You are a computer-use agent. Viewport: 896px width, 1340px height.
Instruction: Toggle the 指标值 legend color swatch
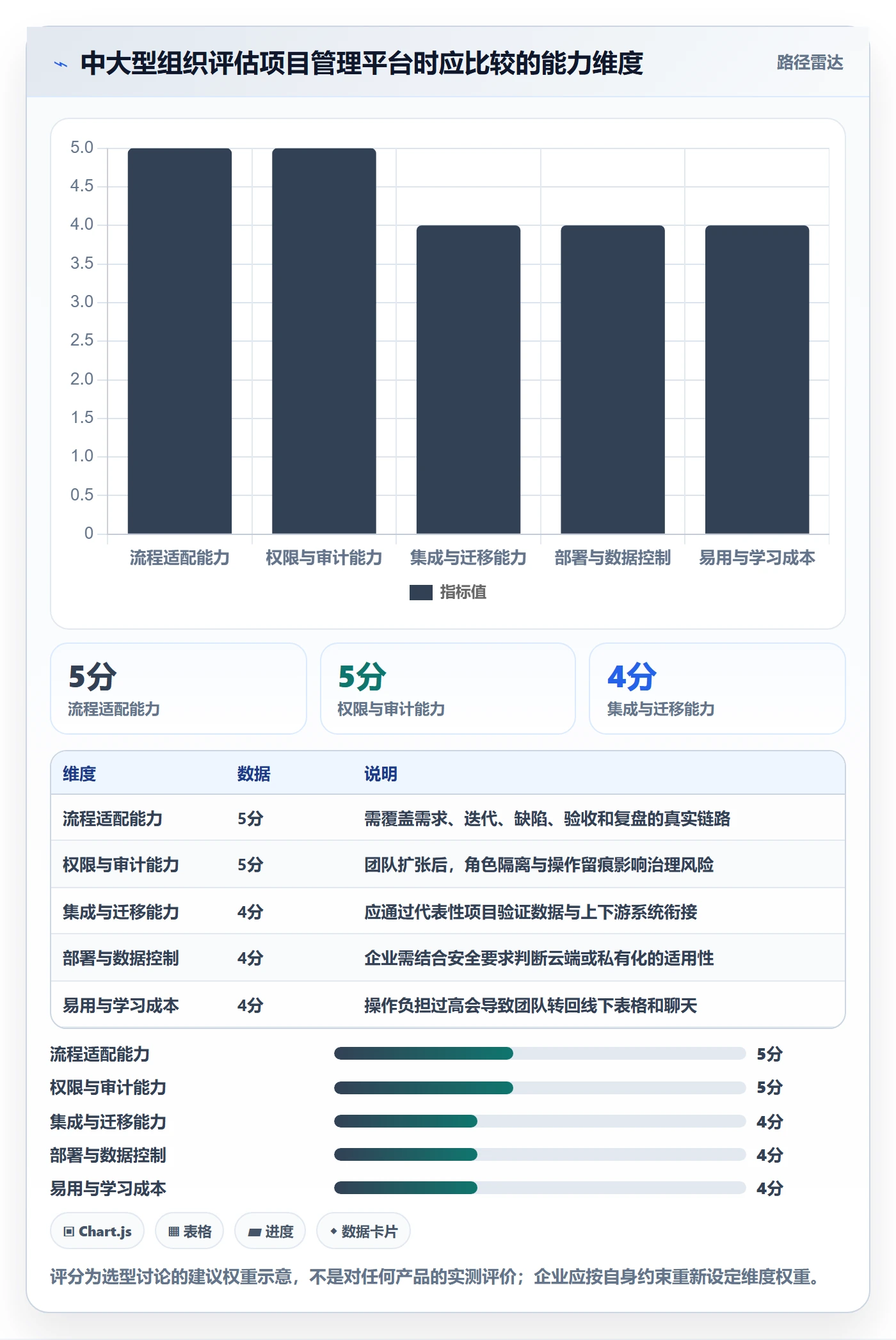click(x=421, y=593)
